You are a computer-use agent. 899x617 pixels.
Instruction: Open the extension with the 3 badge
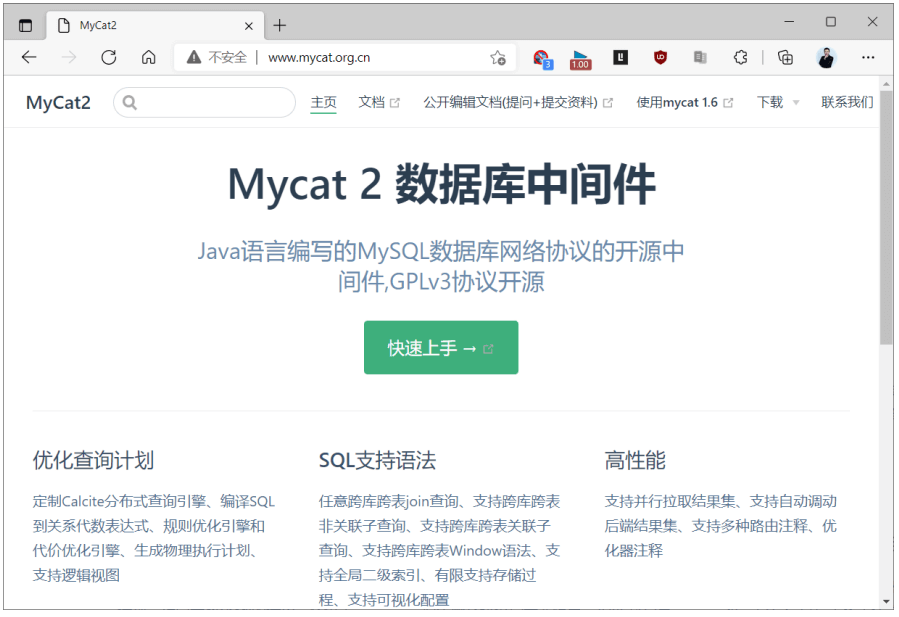click(x=542, y=58)
